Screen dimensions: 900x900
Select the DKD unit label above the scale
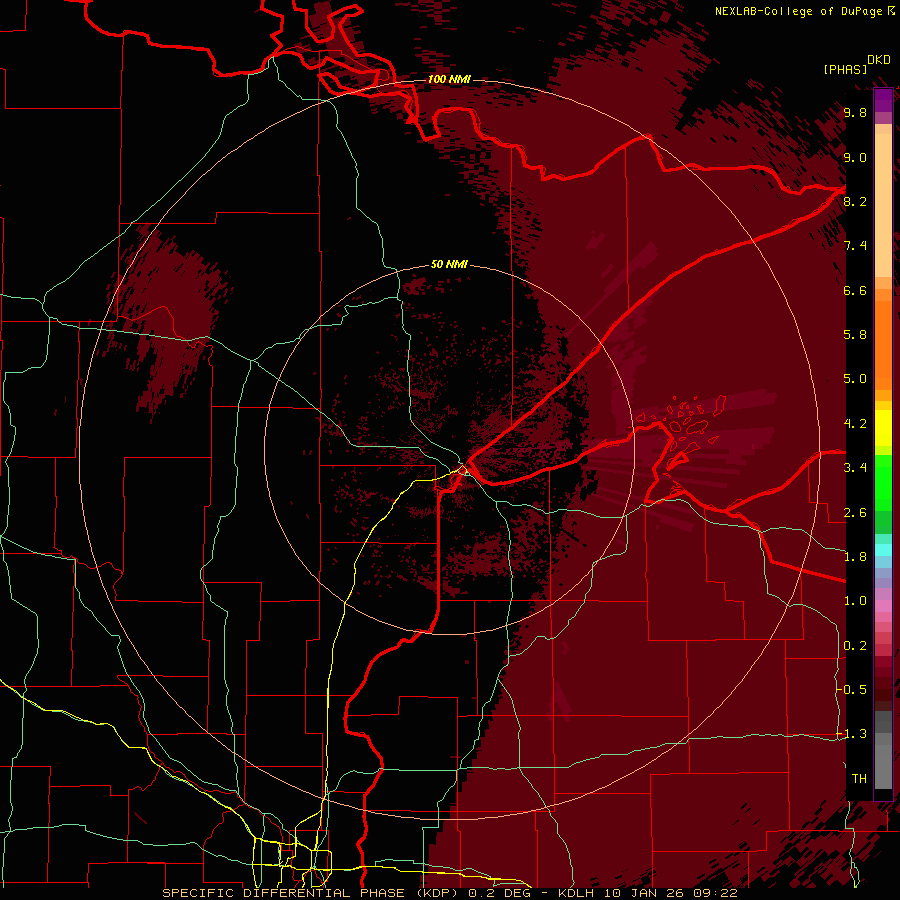coord(879,60)
